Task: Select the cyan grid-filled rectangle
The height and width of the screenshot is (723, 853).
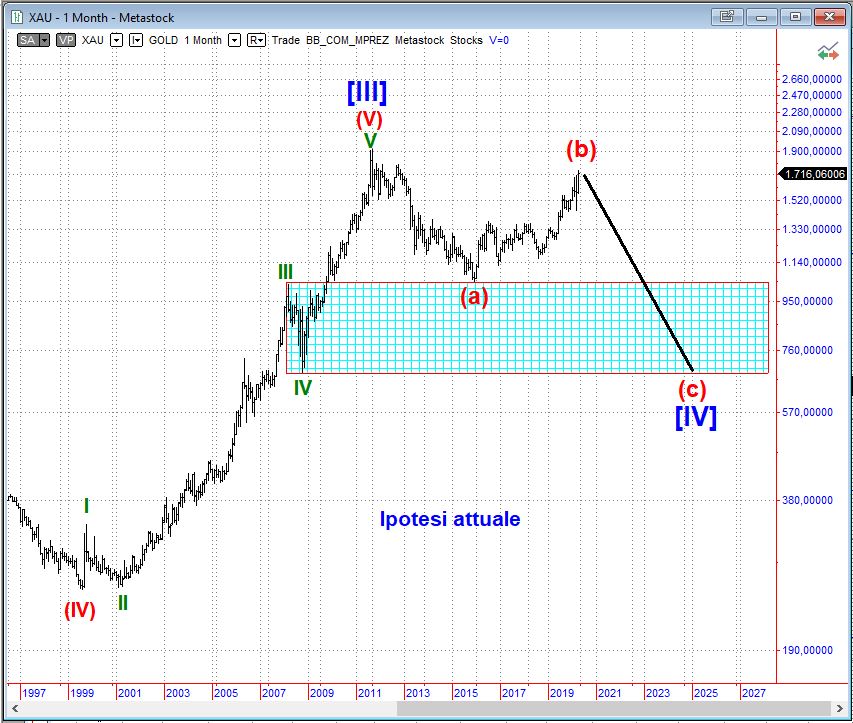Action: pyautogui.click(x=527, y=328)
